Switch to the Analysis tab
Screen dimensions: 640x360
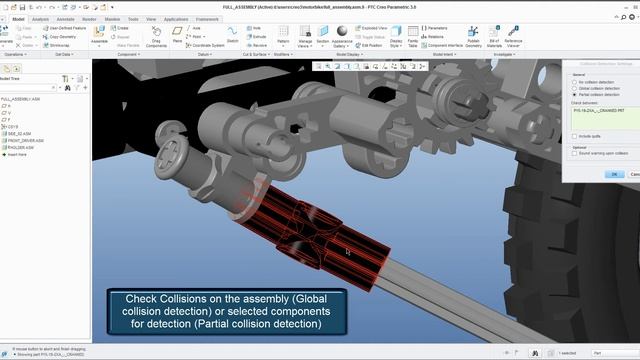coord(40,19)
